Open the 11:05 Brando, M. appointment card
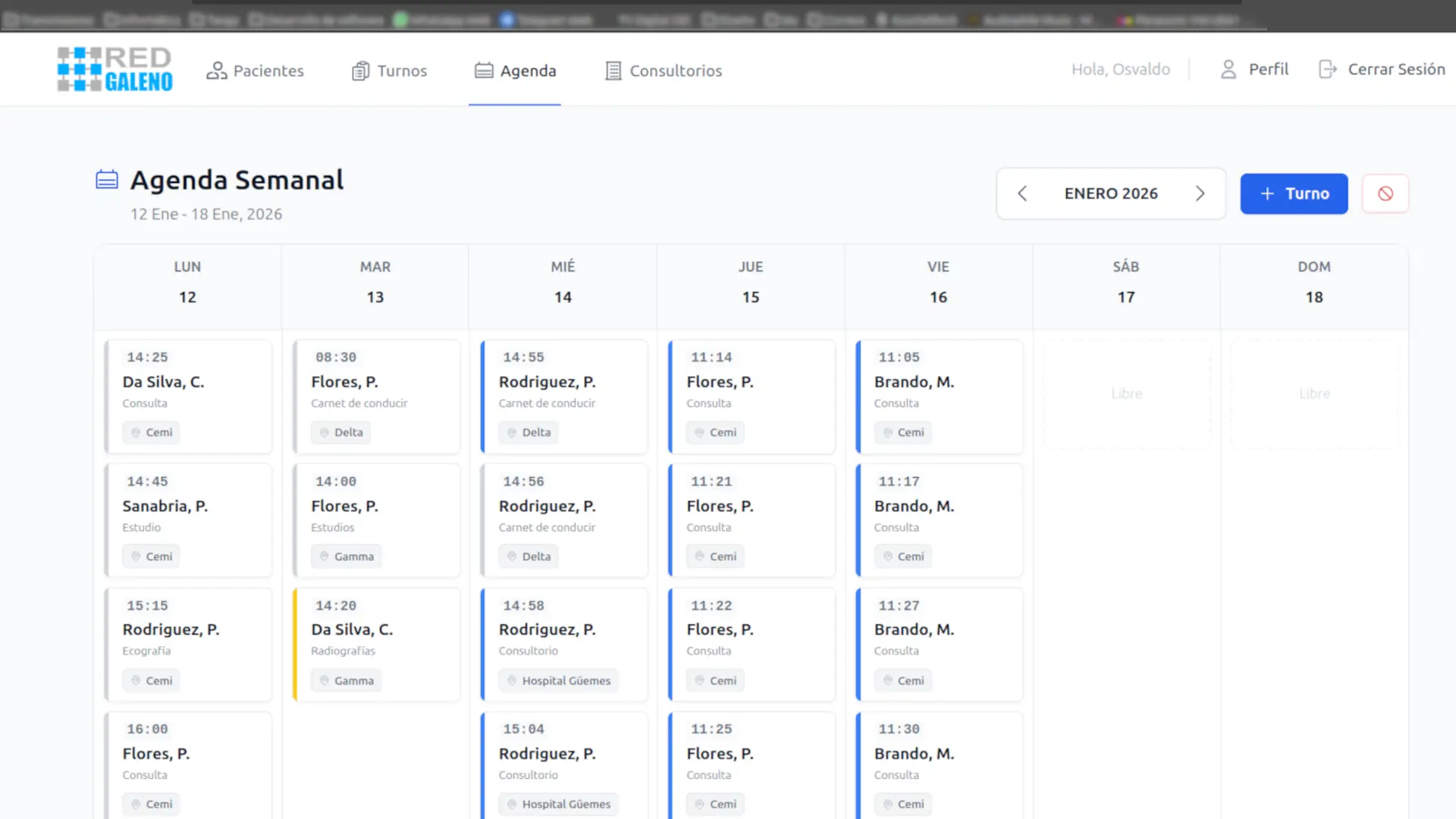The width and height of the screenshot is (1456, 819). click(x=939, y=394)
